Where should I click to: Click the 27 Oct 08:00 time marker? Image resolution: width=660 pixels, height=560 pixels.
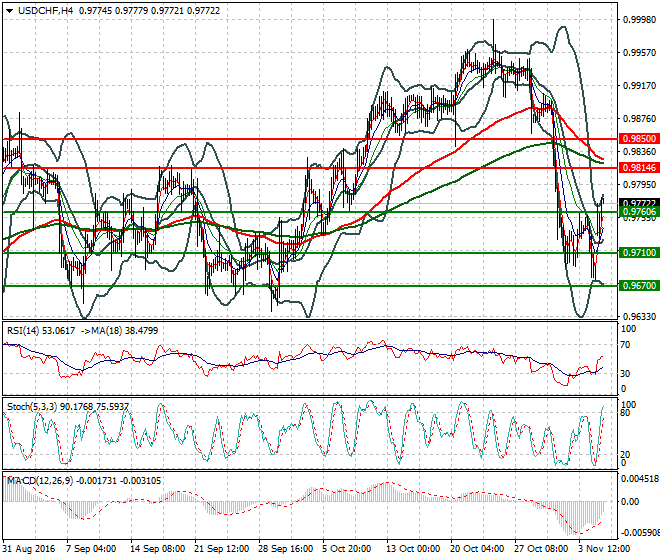[541, 549]
